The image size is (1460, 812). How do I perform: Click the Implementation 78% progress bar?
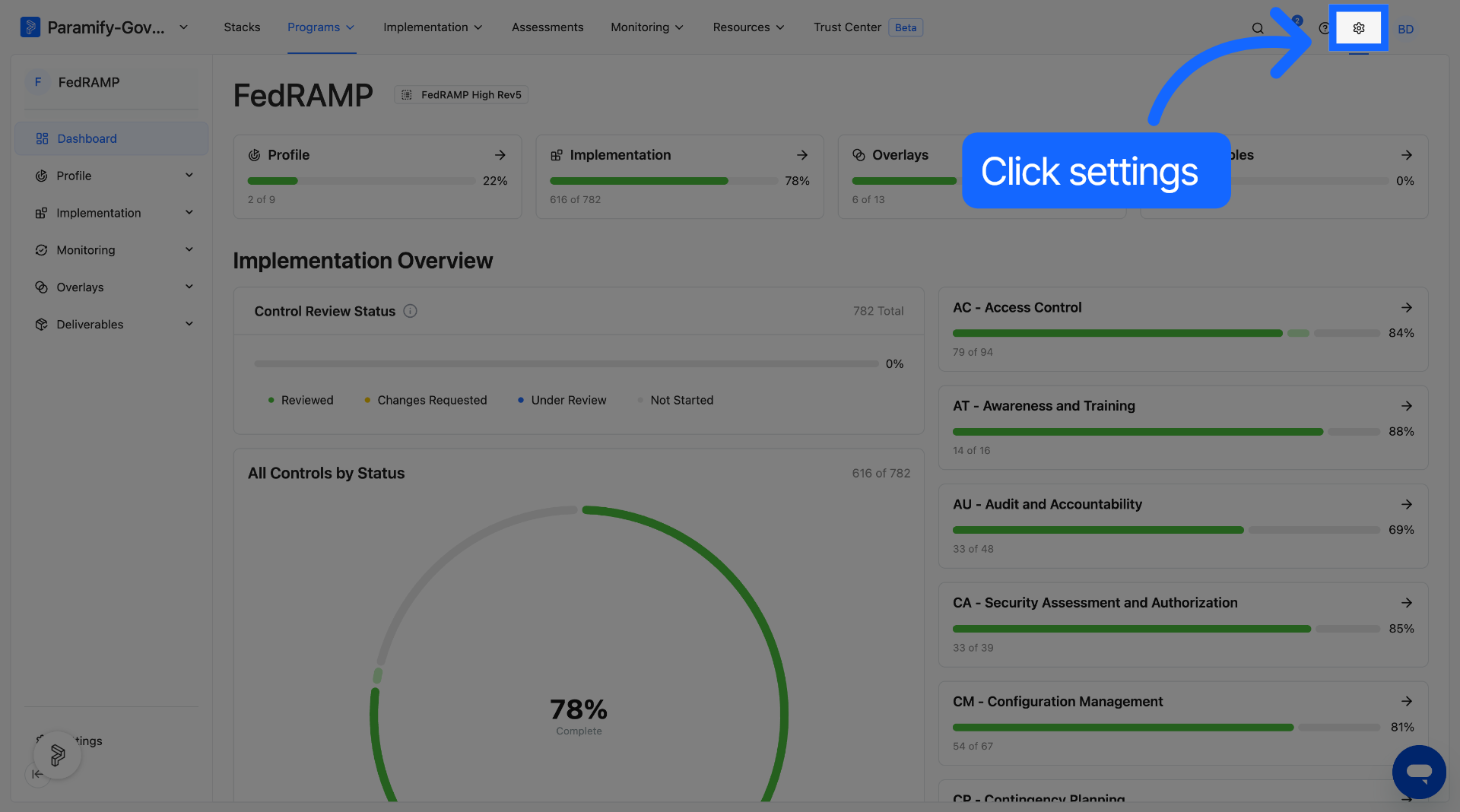(663, 181)
